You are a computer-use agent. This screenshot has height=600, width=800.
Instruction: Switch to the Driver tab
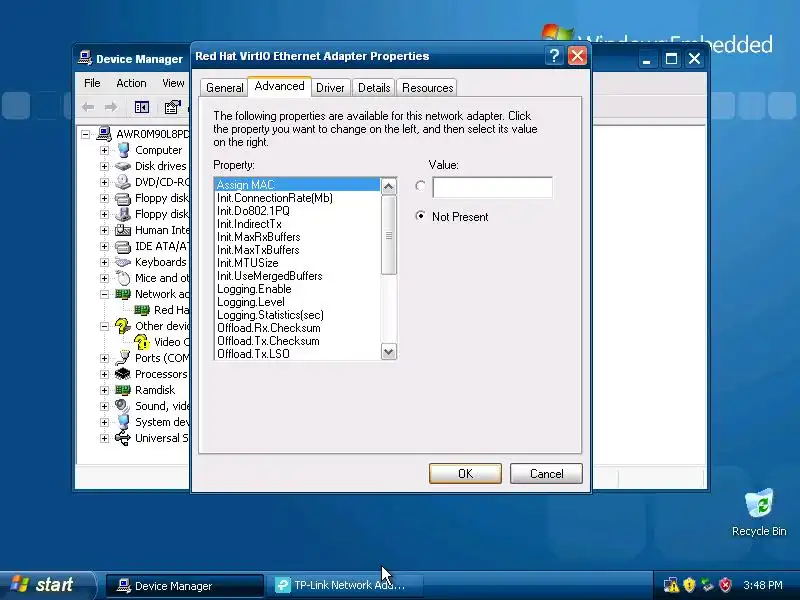pos(330,88)
